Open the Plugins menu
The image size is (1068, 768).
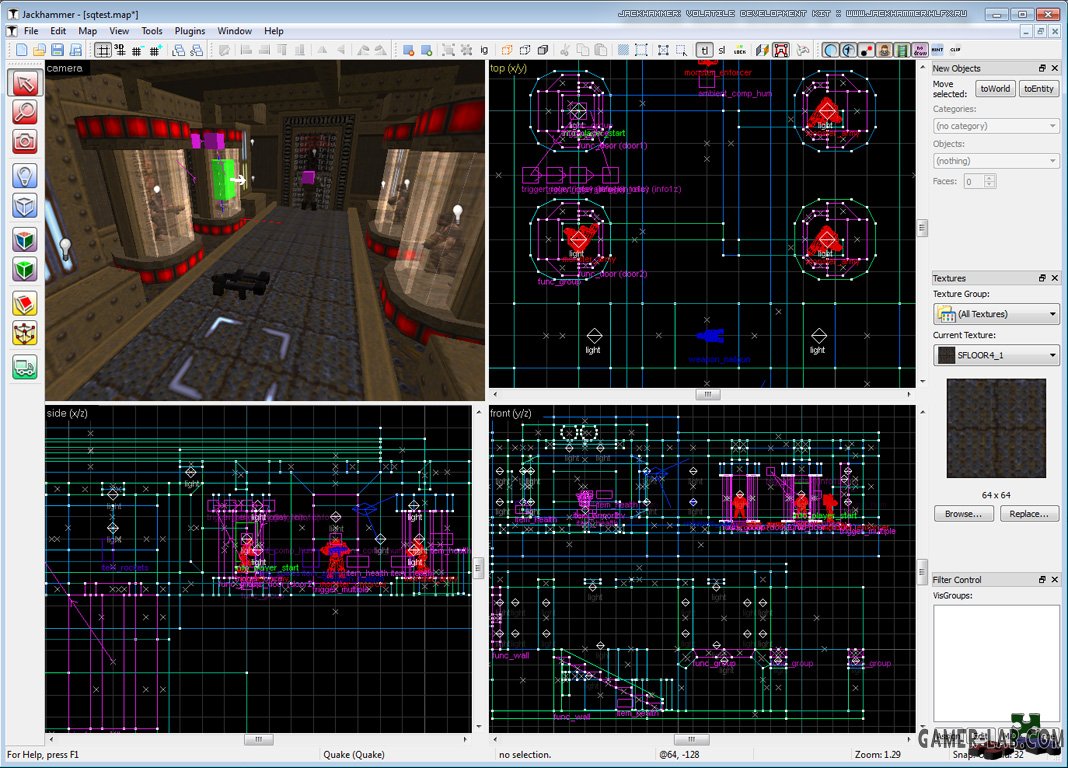[189, 31]
